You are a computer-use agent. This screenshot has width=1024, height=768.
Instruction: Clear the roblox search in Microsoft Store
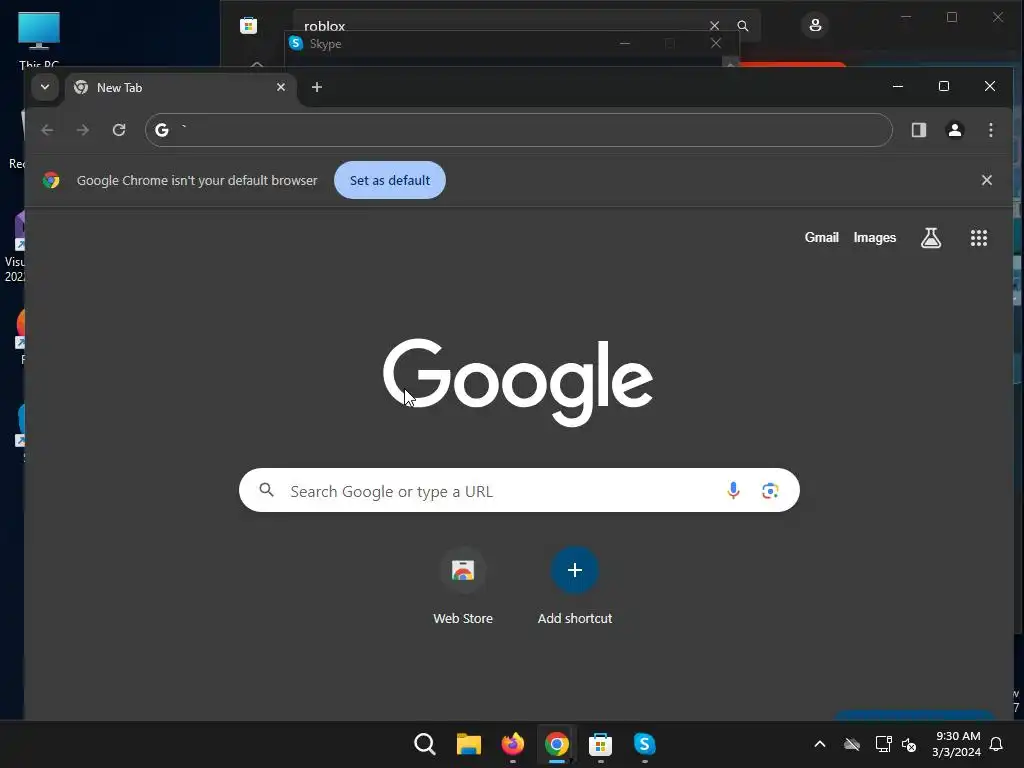714,26
